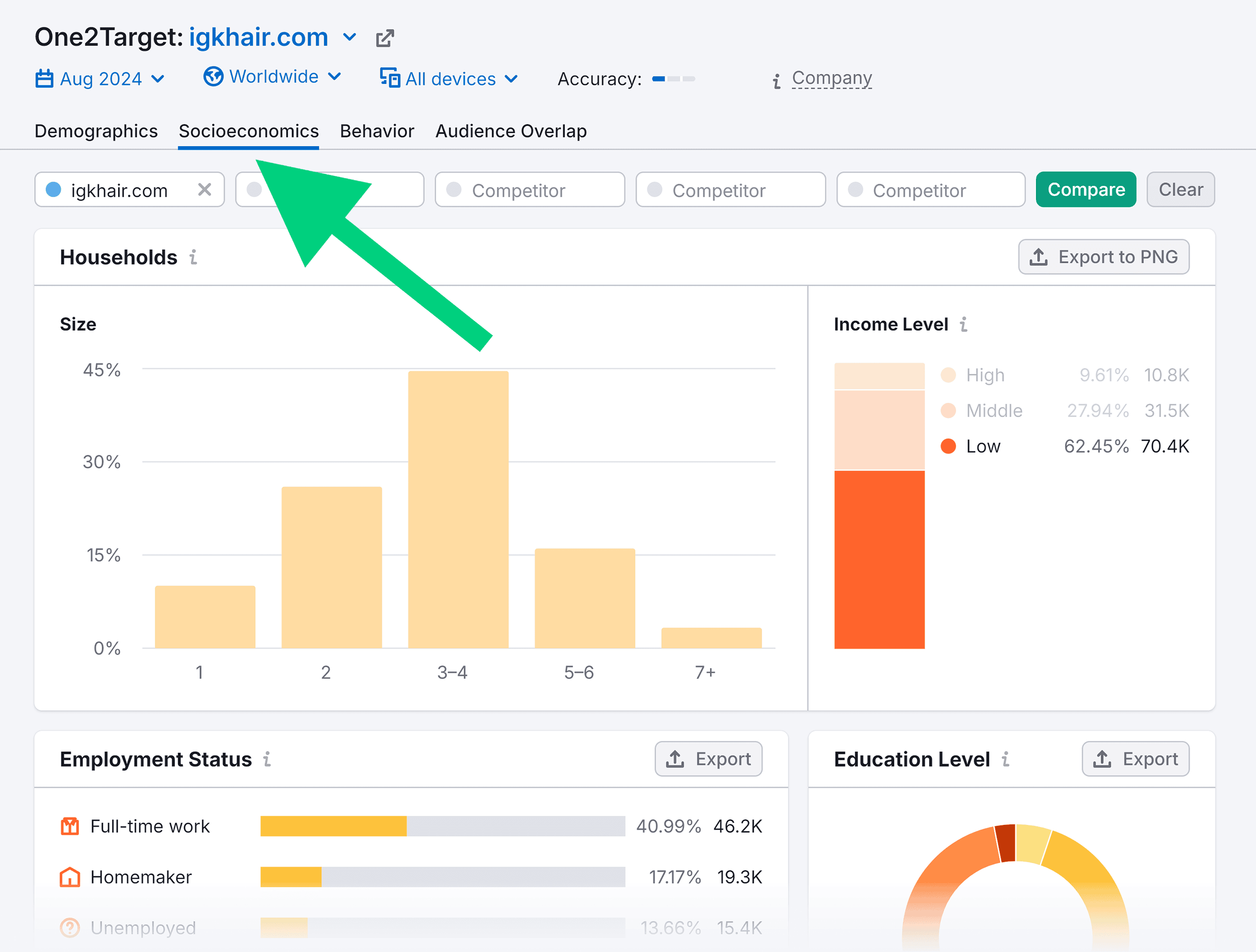Click the Audience Overlap tab
Viewport: 1256px width, 952px height.
coord(510,131)
